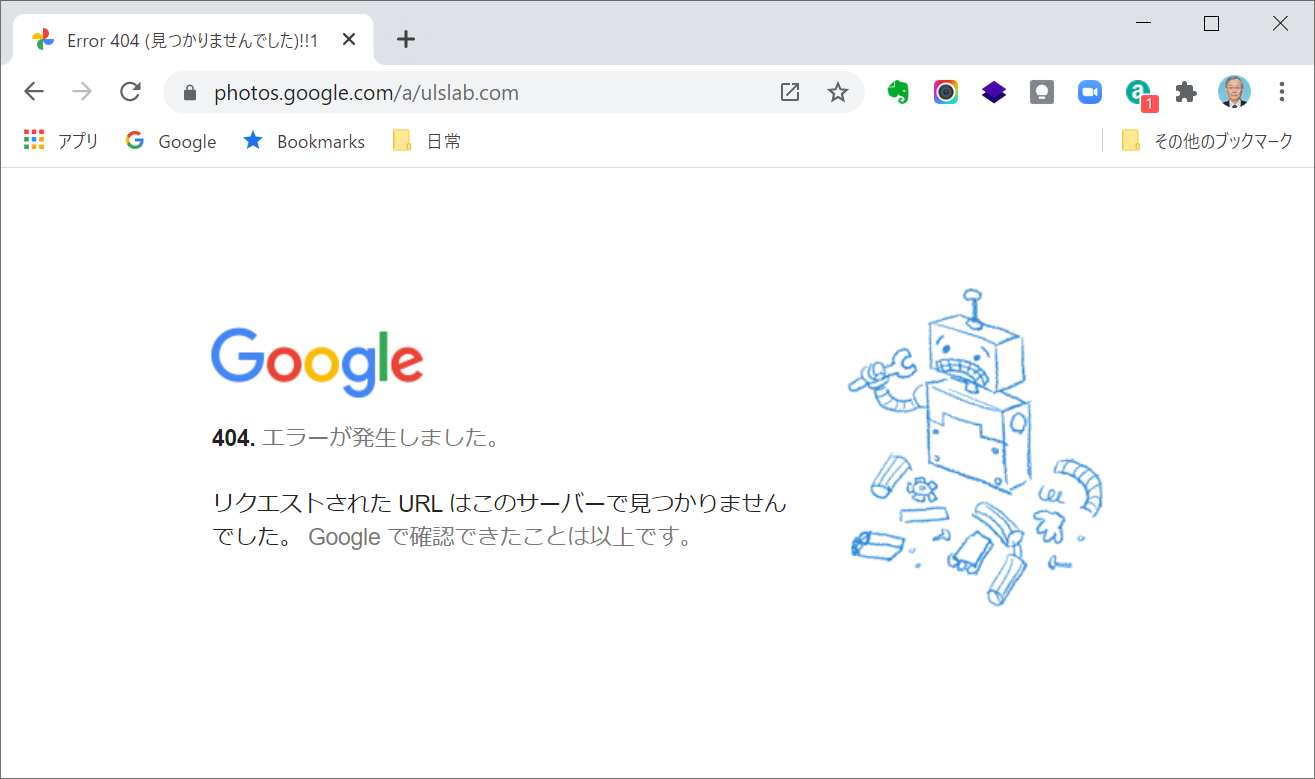Click the user profile avatar
The width and height of the screenshot is (1315, 779).
1234,92
